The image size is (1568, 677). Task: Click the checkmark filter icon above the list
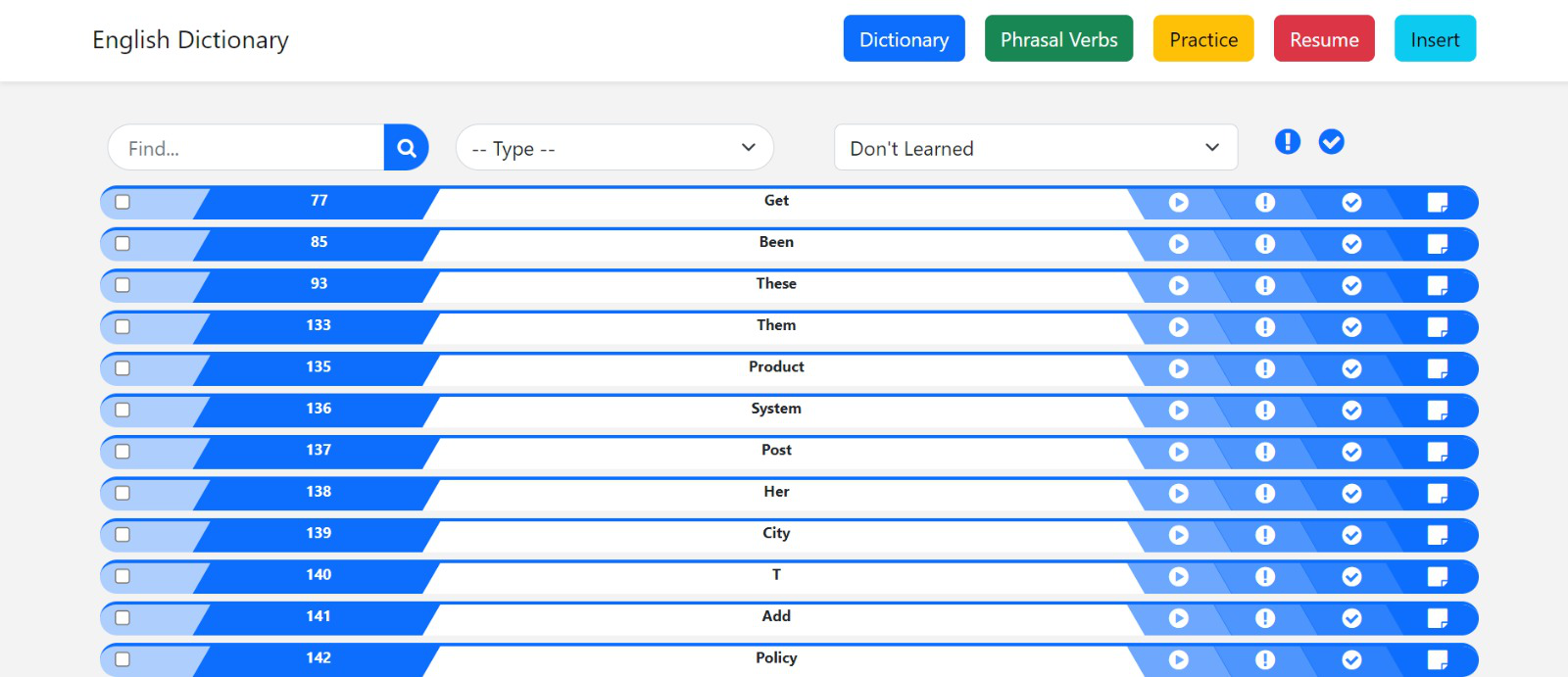coord(1331,142)
